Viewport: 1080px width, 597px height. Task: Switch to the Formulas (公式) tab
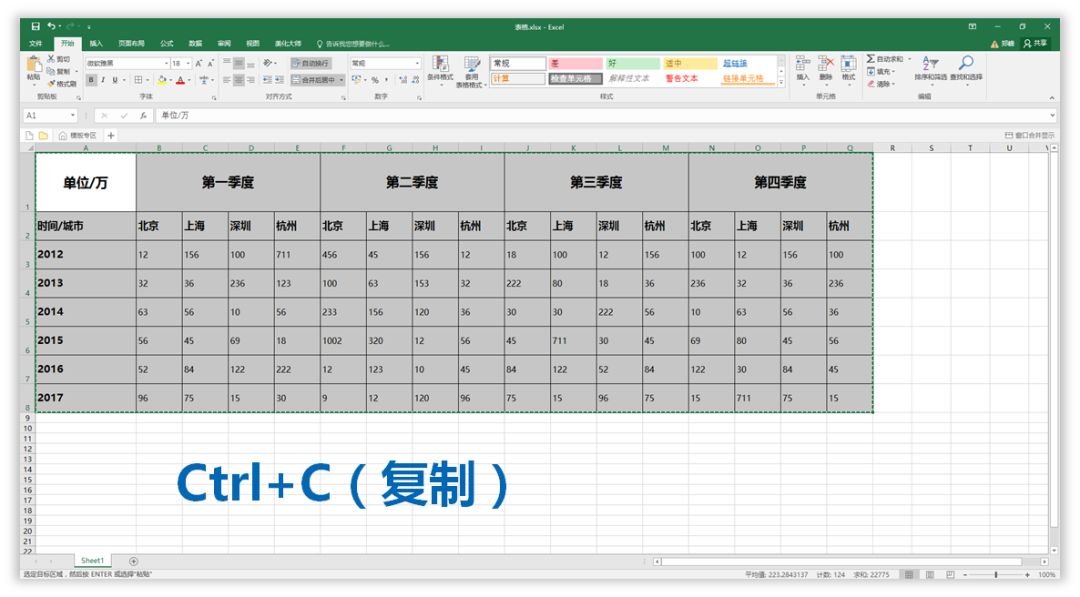click(167, 43)
